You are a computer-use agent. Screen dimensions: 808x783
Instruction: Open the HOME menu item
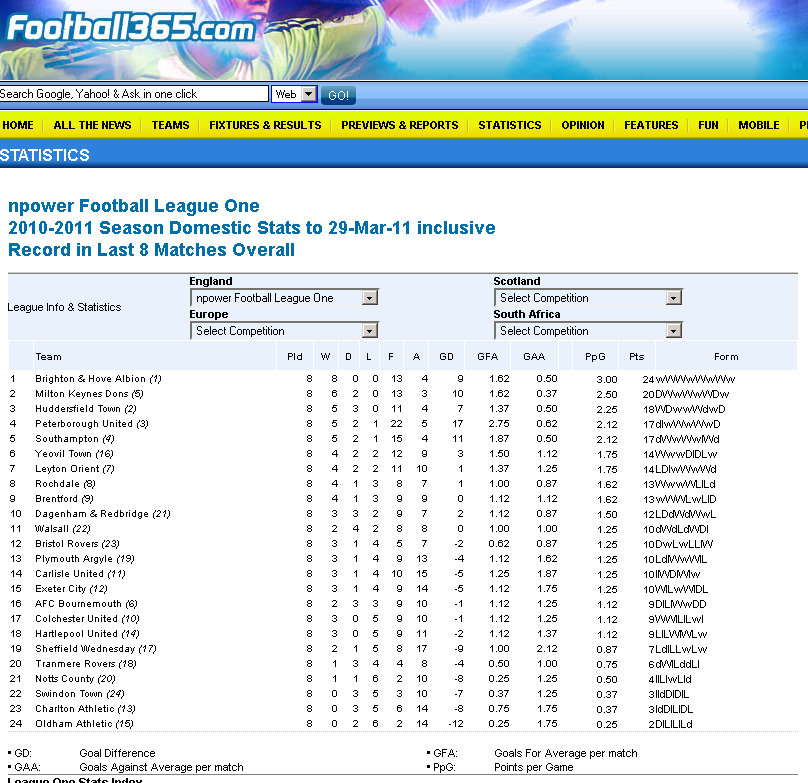pyautogui.click(x=18, y=125)
